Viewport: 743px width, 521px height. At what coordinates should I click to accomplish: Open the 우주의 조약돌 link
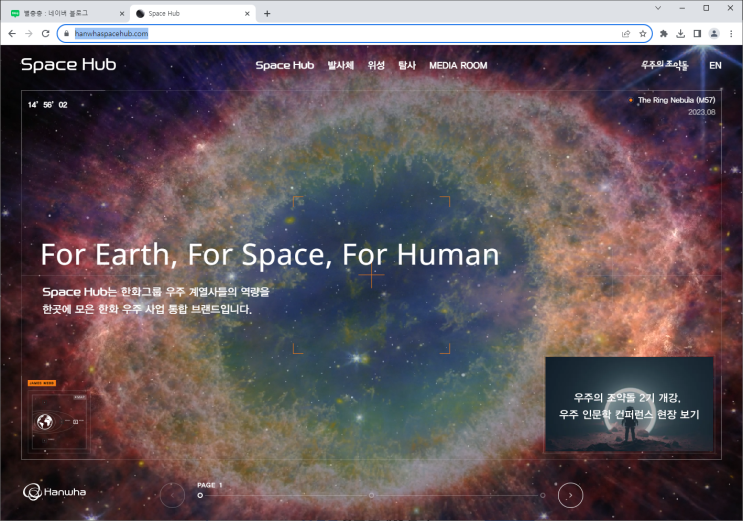(664, 65)
